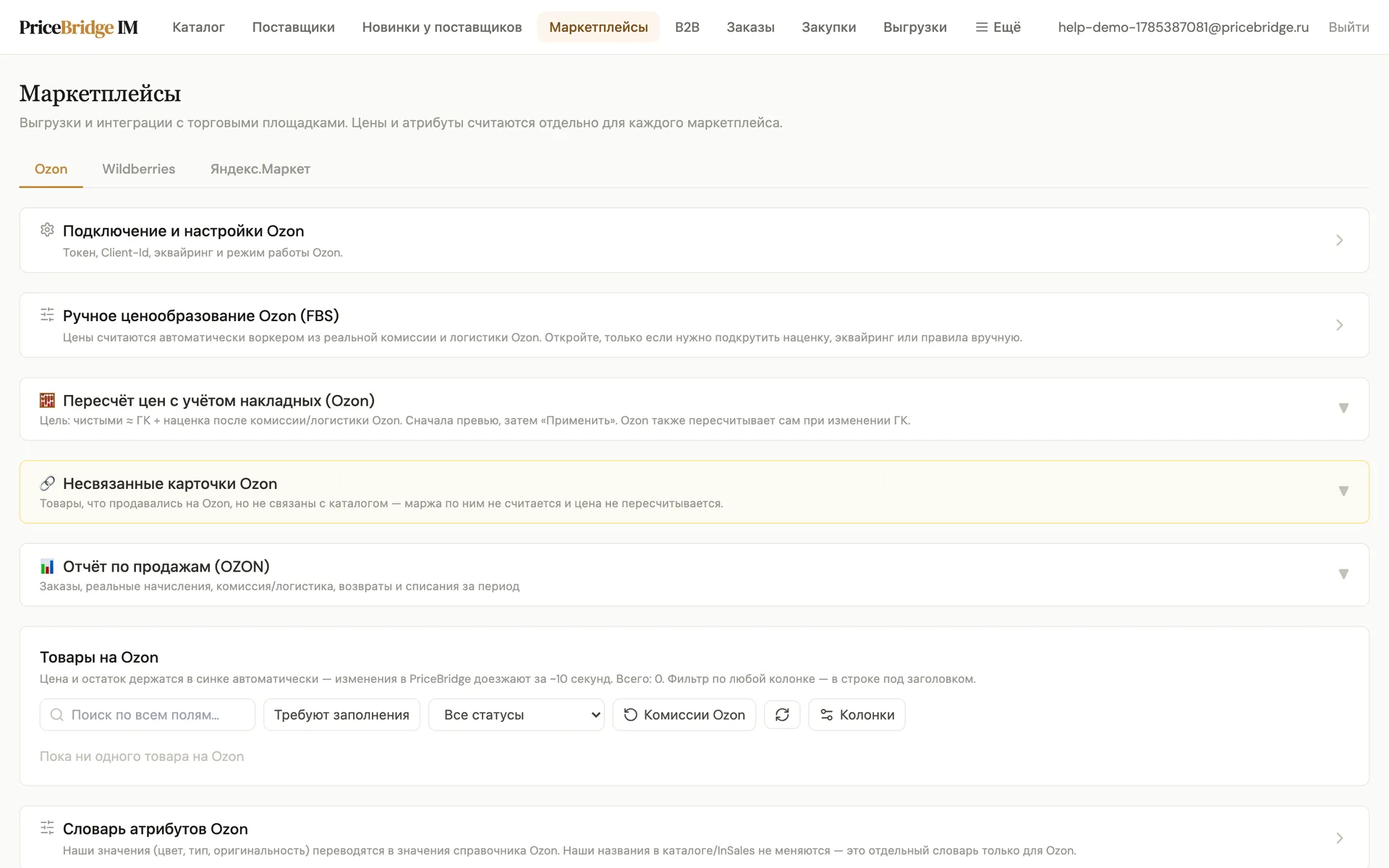Click the link icon beside Несвязанные карточки Ozon
Screen dimensions: 1389x868
click(x=47, y=483)
